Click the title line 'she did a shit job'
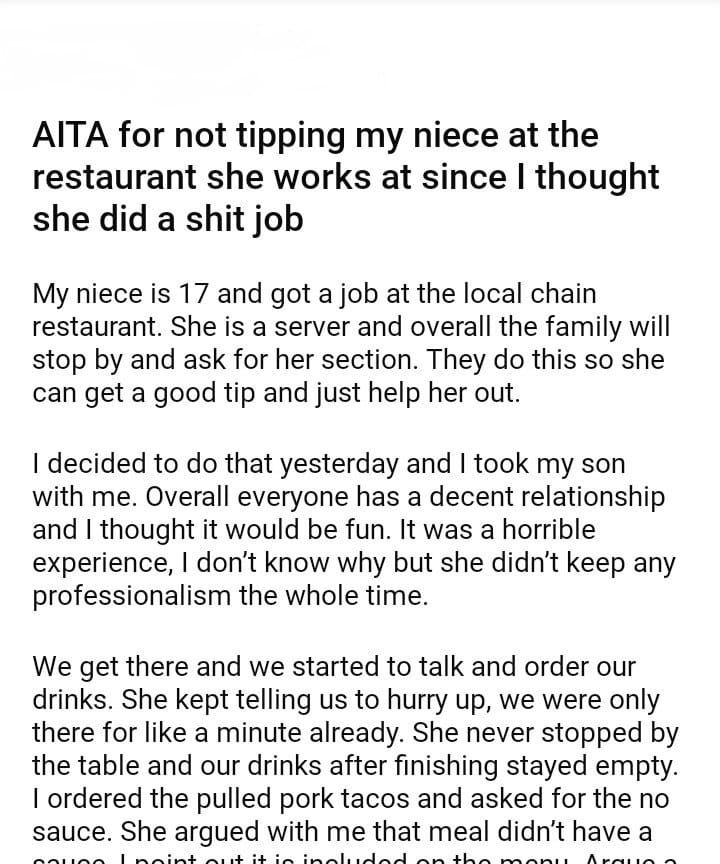Image resolution: width=720 pixels, height=864 pixels. [168, 219]
